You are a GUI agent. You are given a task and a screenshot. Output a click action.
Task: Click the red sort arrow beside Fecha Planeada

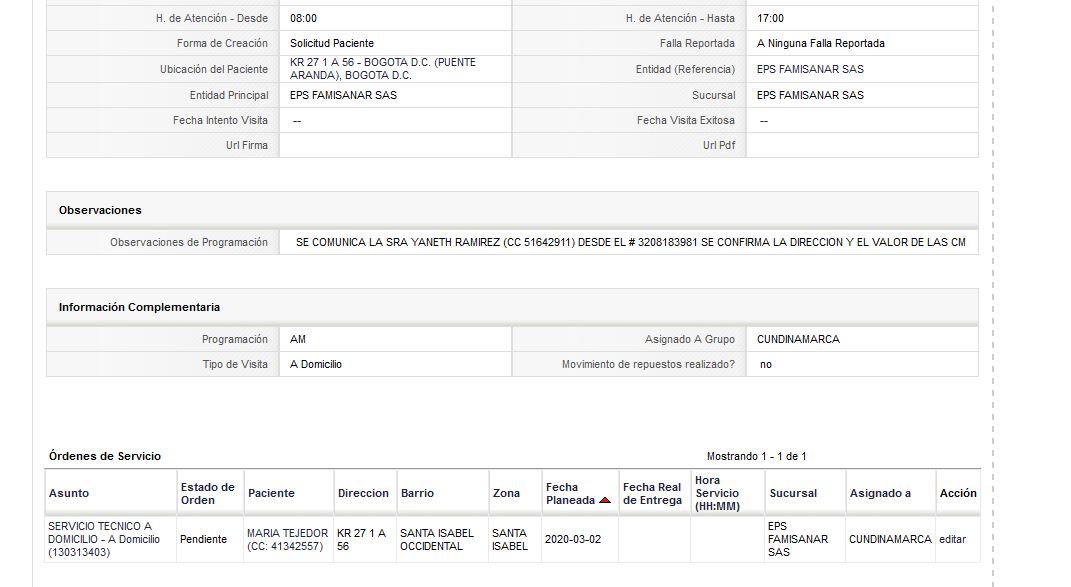(604, 500)
